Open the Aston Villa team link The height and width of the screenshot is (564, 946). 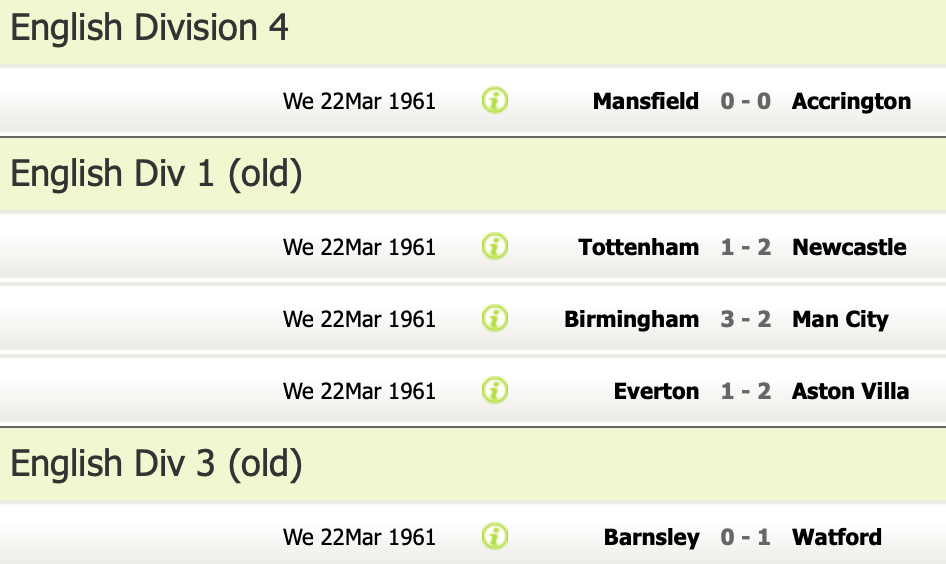pyautogui.click(x=850, y=391)
